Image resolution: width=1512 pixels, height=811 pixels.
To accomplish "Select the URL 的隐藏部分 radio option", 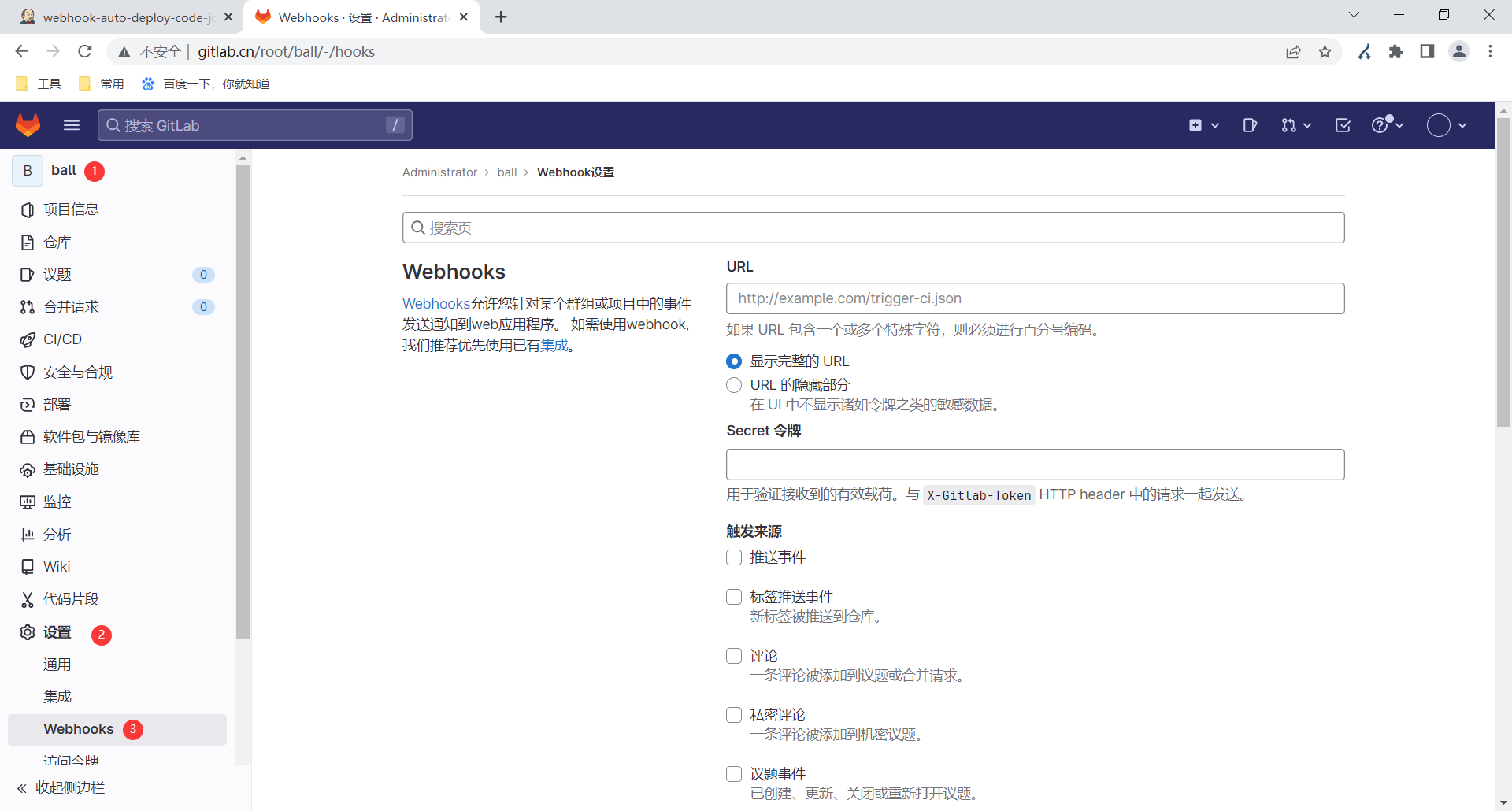I will (x=734, y=385).
